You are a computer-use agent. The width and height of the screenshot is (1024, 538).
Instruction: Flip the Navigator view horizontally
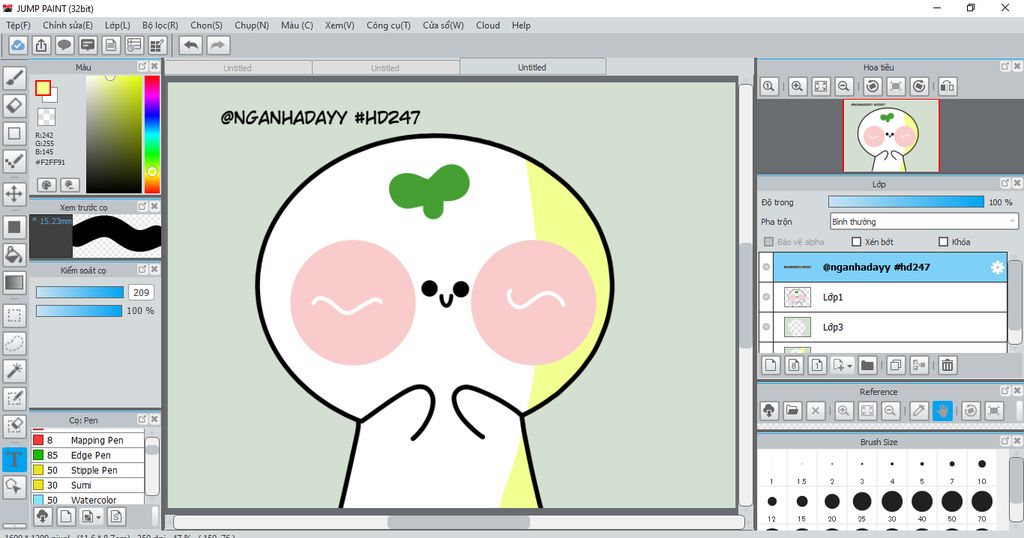948,86
